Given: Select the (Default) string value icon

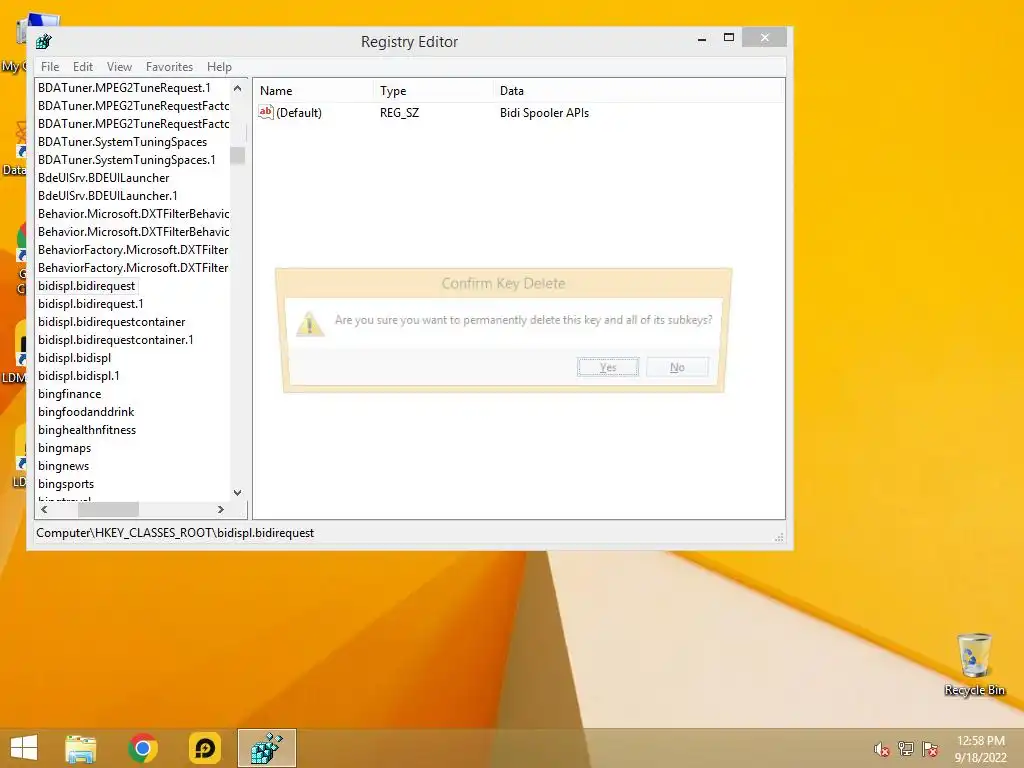Looking at the screenshot, I should click(265, 112).
